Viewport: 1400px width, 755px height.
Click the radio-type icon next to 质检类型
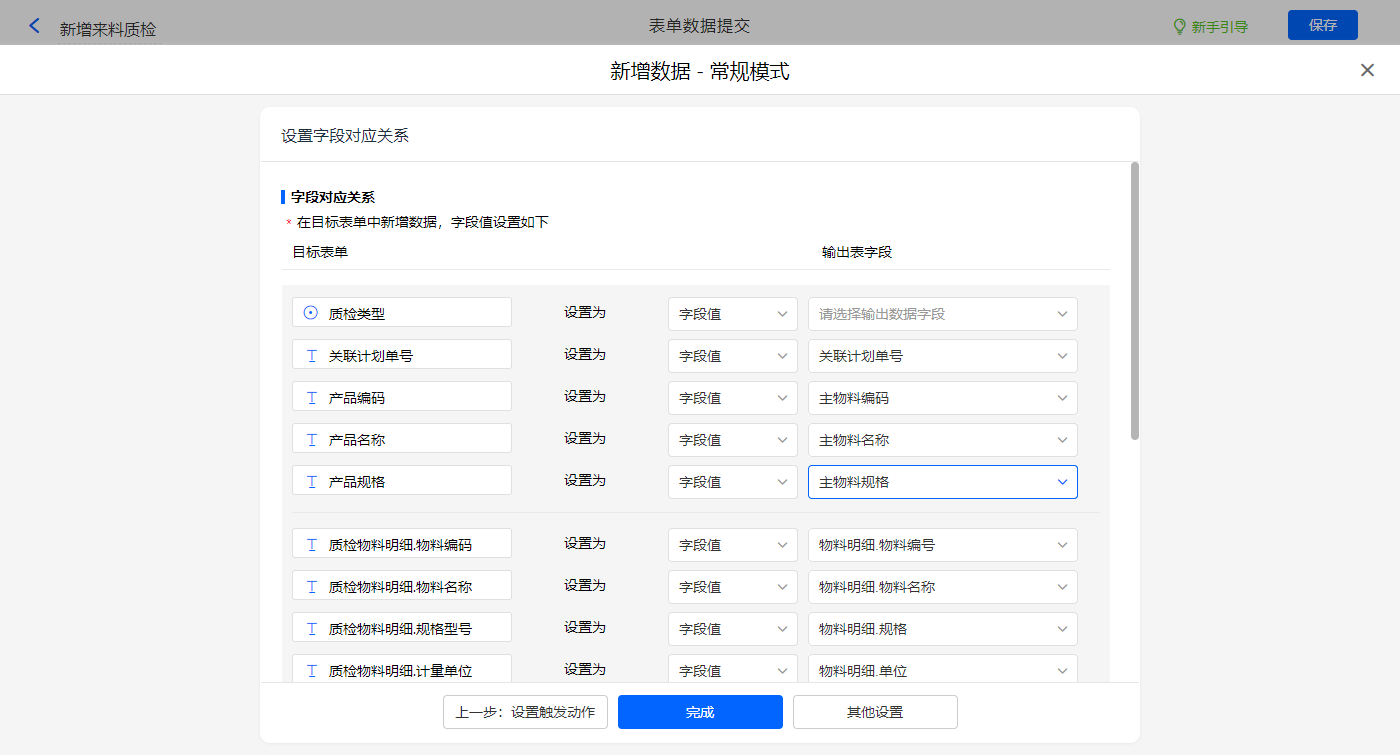click(x=311, y=313)
